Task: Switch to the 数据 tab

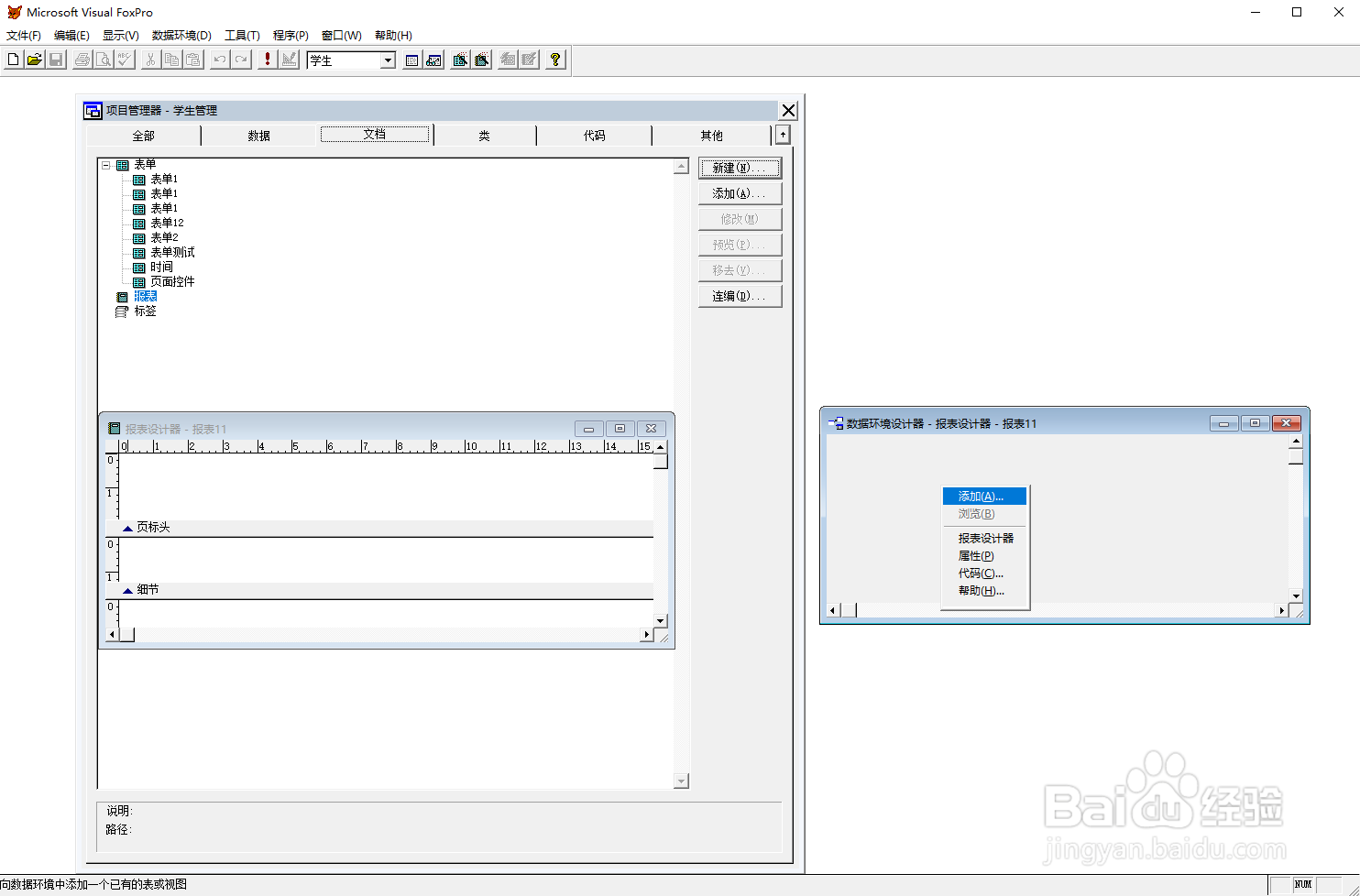Action: click(x=259, y=136)
